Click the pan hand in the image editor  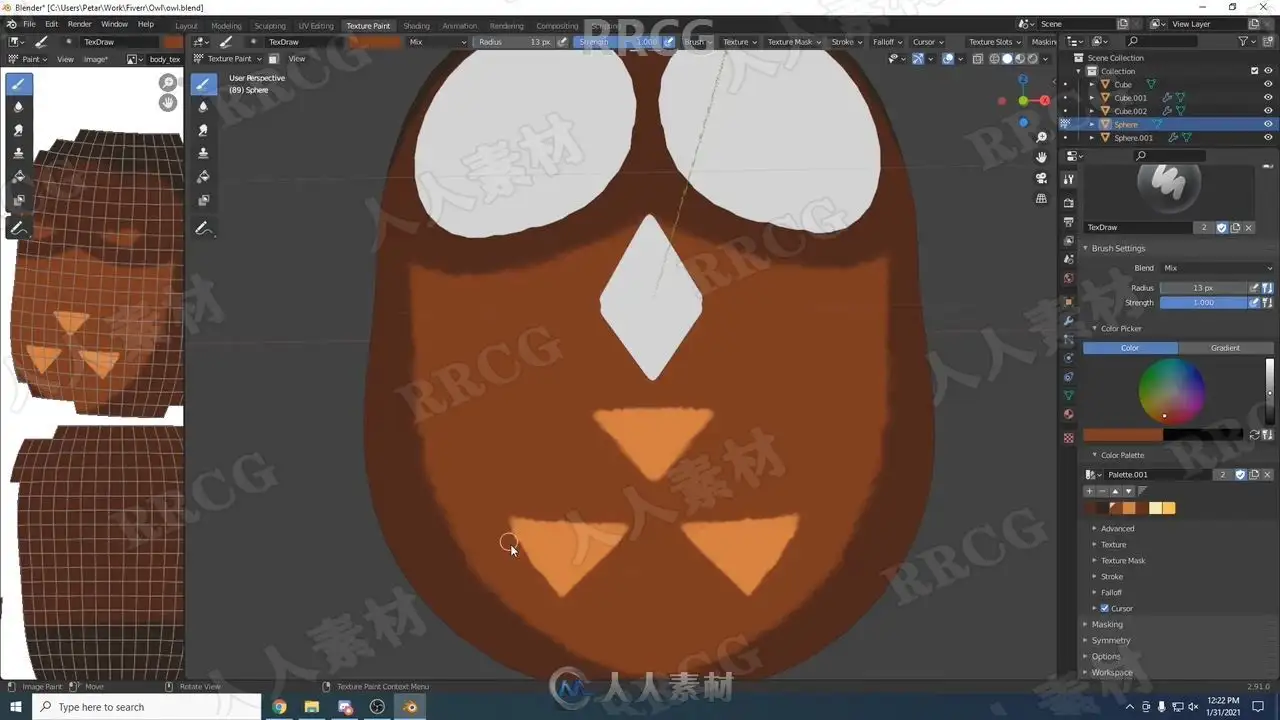[168, 102]
